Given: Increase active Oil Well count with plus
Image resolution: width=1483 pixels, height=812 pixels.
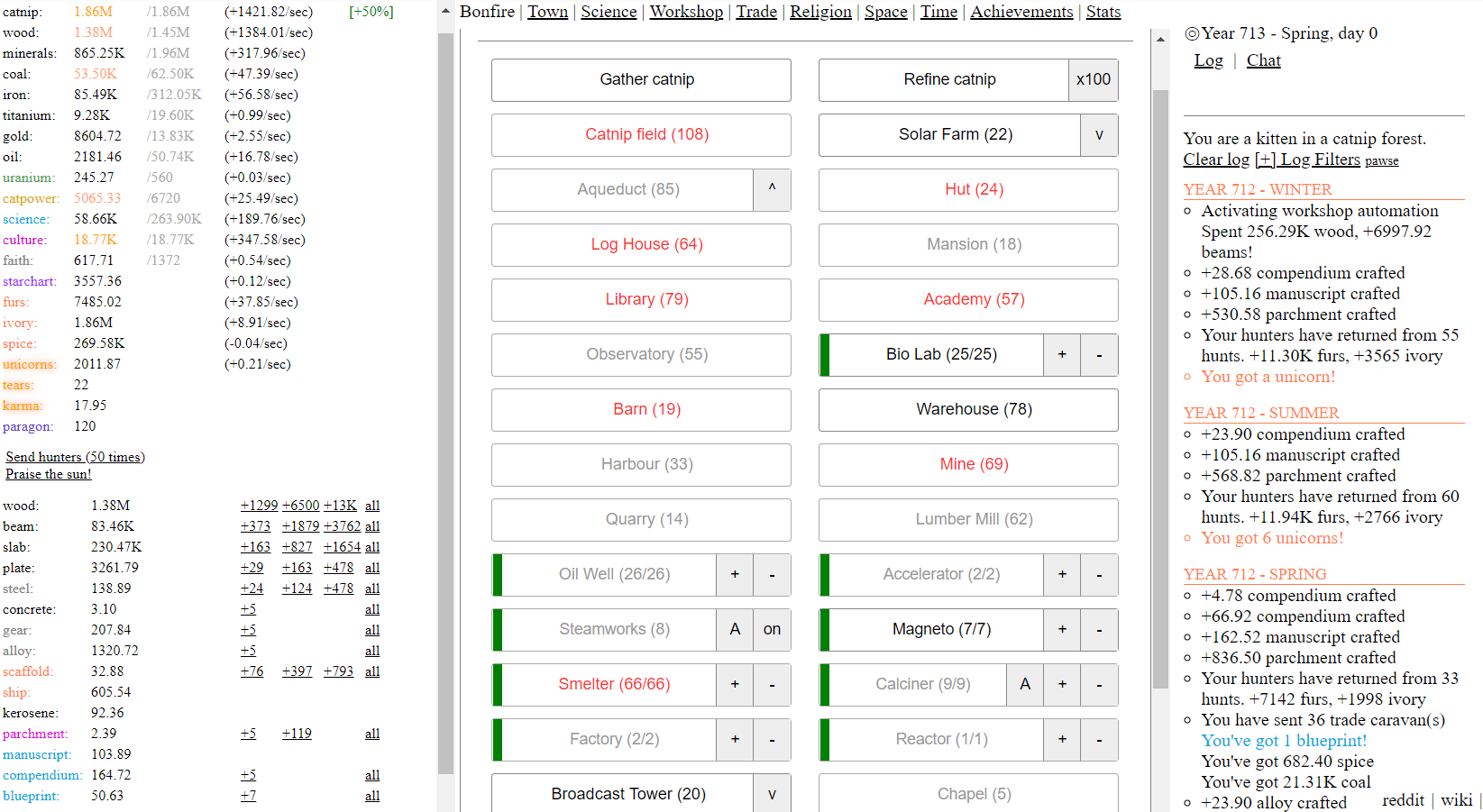Looking at the screenshot, I should (734, 575).
